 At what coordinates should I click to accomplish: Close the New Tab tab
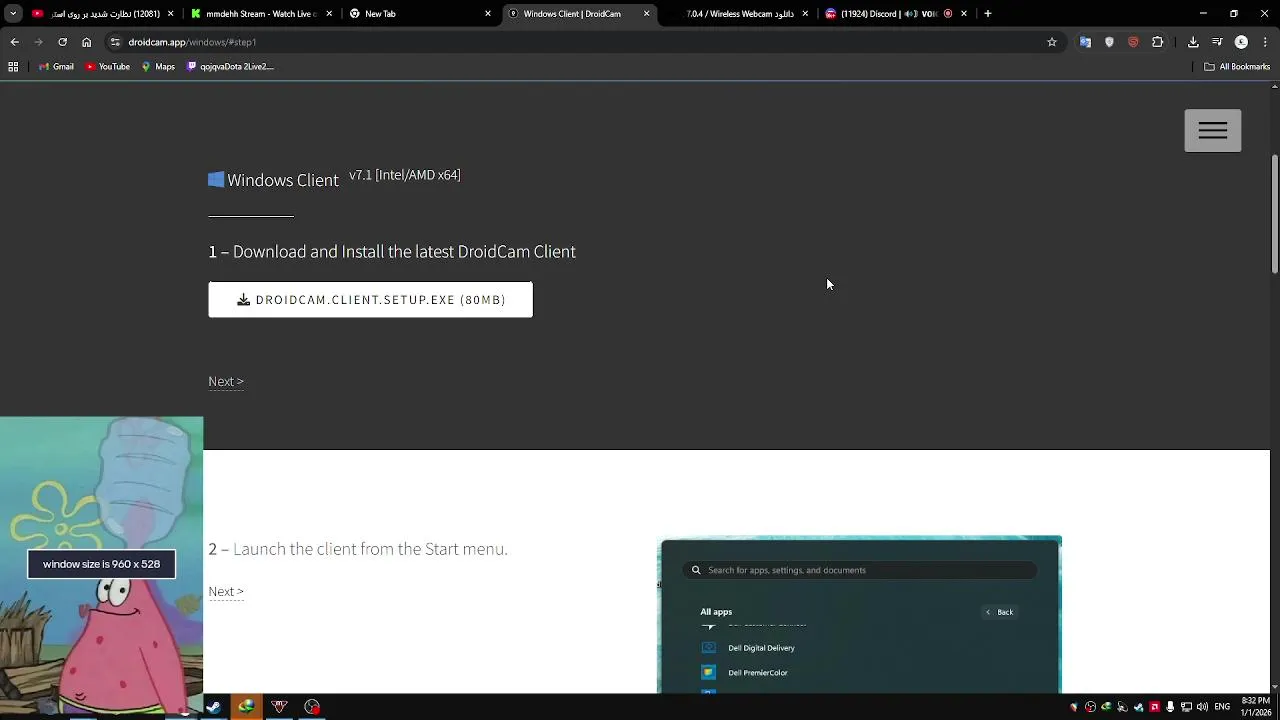(x=488, y=14)
